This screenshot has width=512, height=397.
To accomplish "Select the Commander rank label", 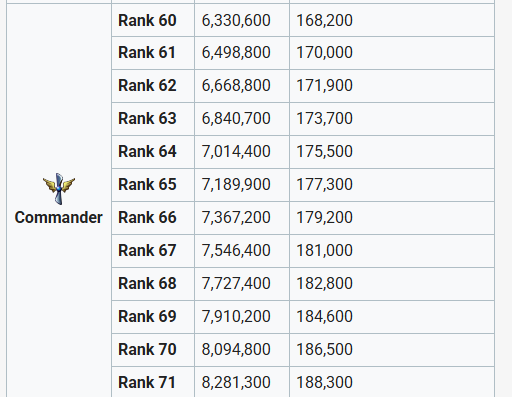I will [x=59, y=217].
